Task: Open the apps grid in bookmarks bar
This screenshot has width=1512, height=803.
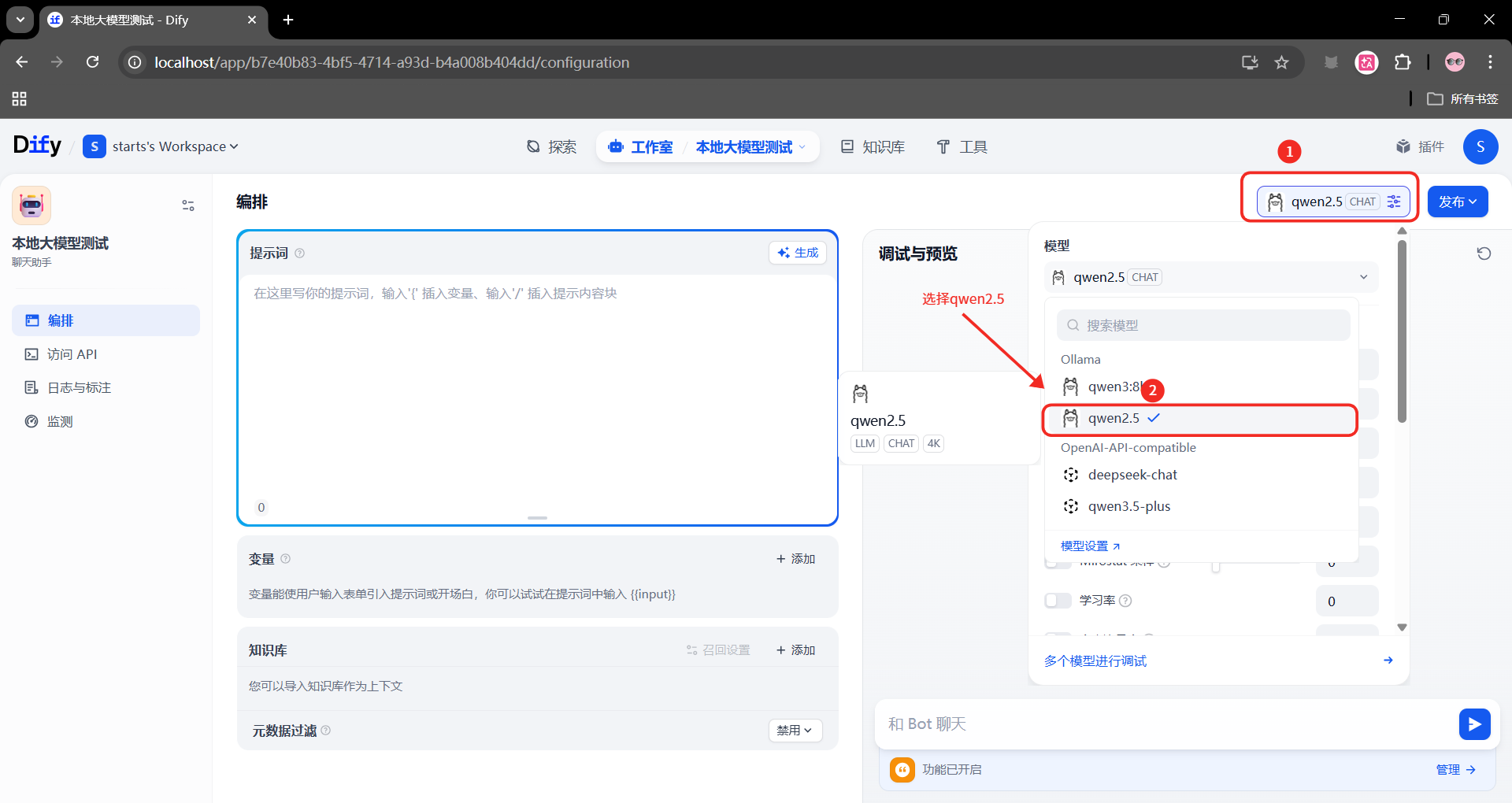Action: coord(20,98)
